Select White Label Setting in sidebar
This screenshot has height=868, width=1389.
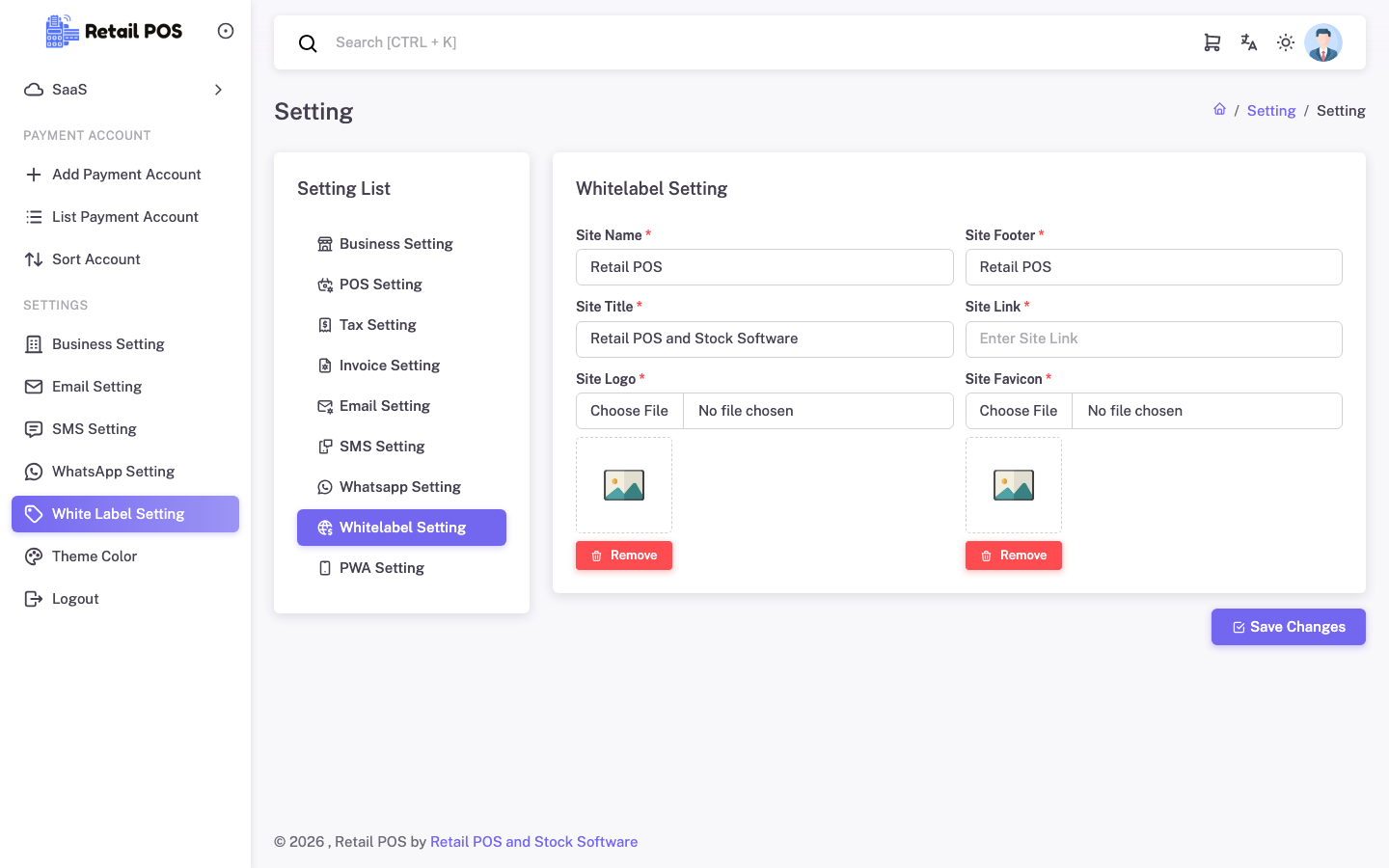[125, 514]
